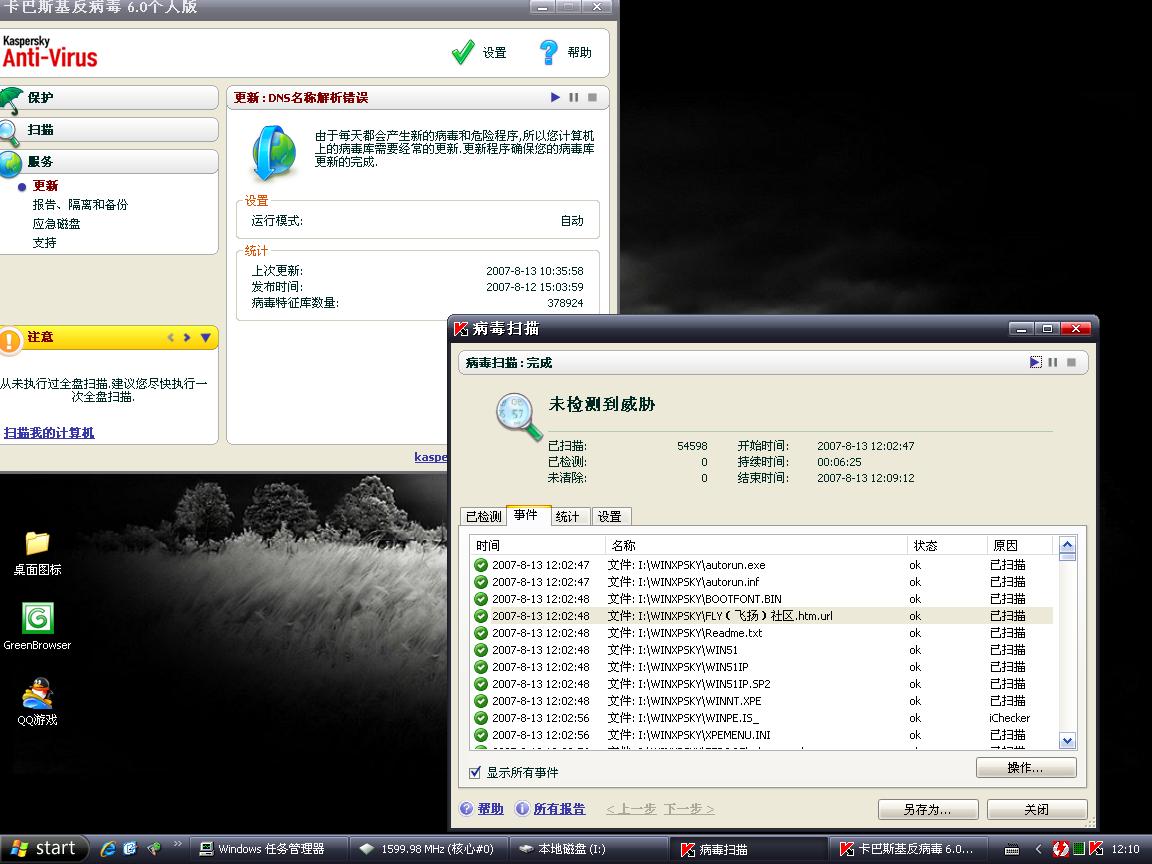
Task: Sort events by the 名称 column header
Action: (756, 545)
